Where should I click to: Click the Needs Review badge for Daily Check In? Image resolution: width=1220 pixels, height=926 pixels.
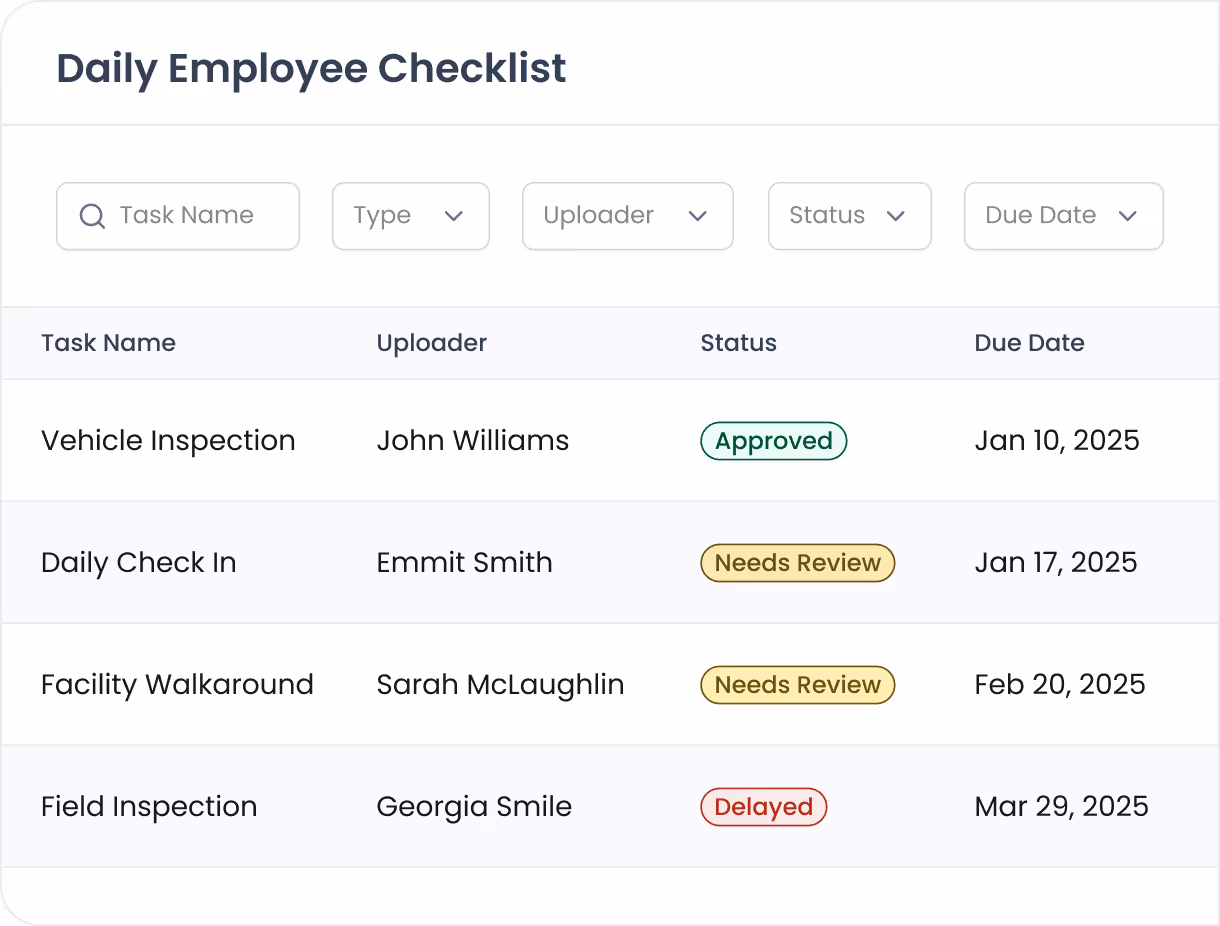(x=797, y=562)
